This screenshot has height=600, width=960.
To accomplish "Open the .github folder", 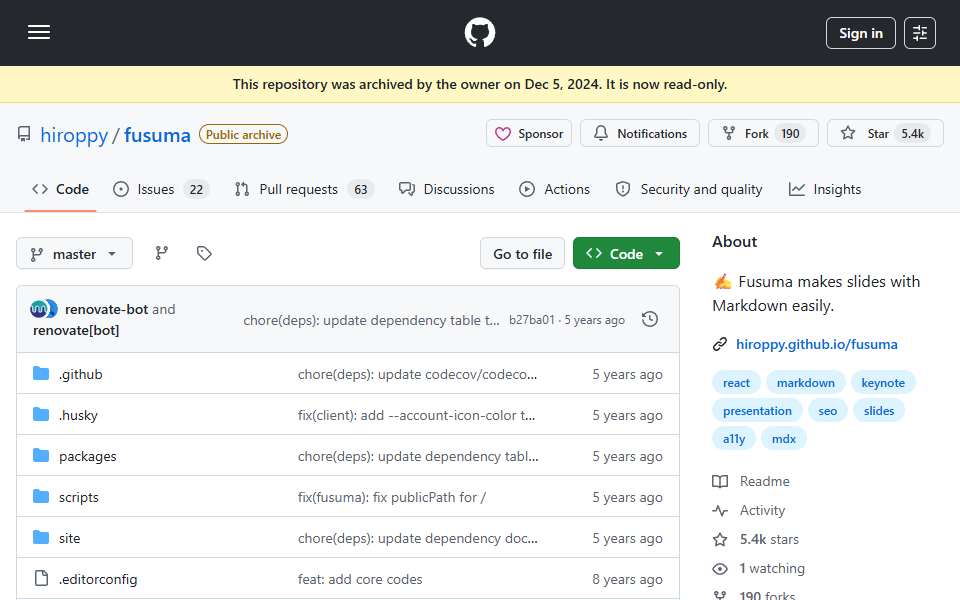I will [x=81, y=374].
